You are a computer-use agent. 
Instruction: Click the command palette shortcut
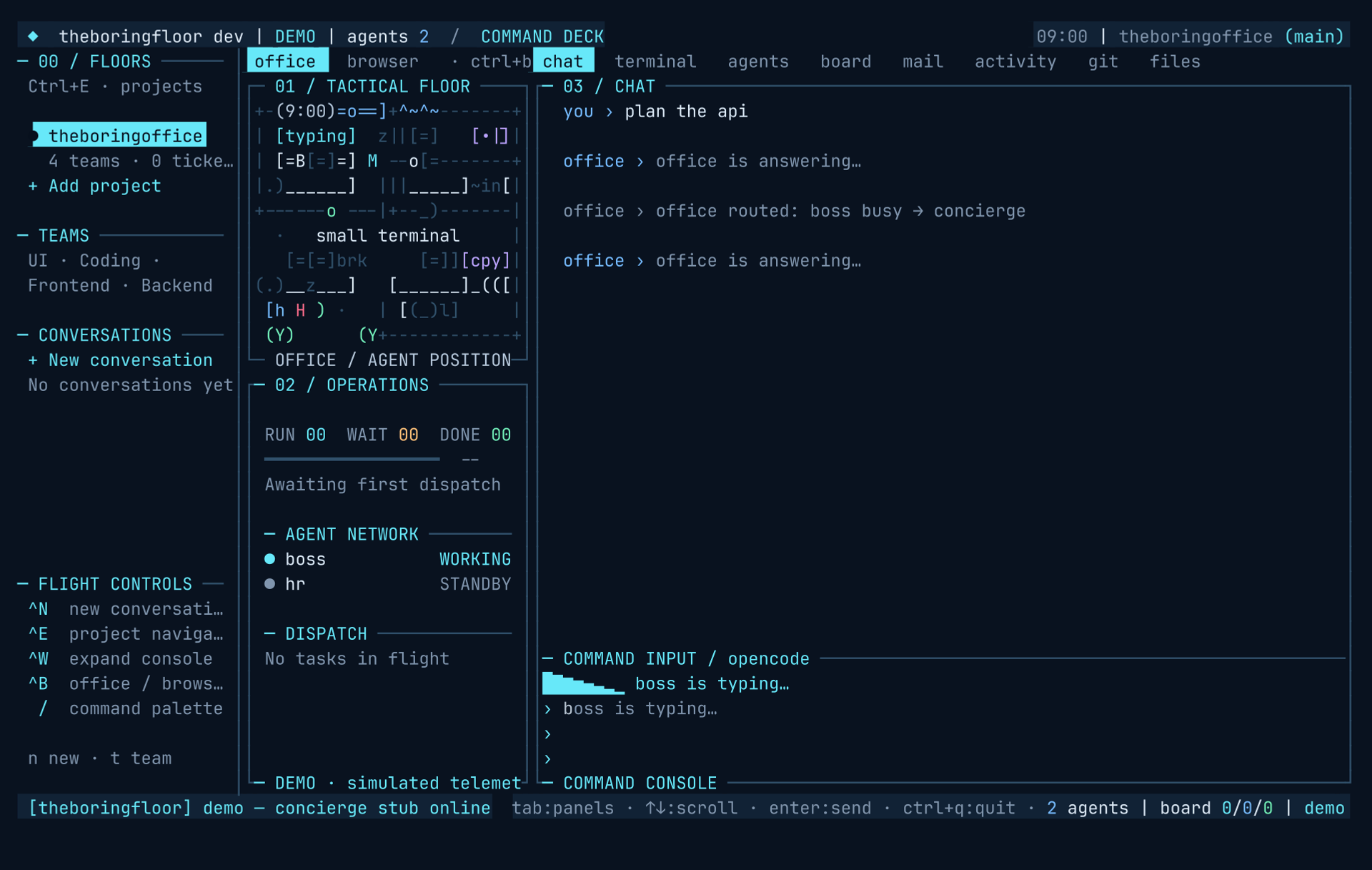tap(131, 709)
